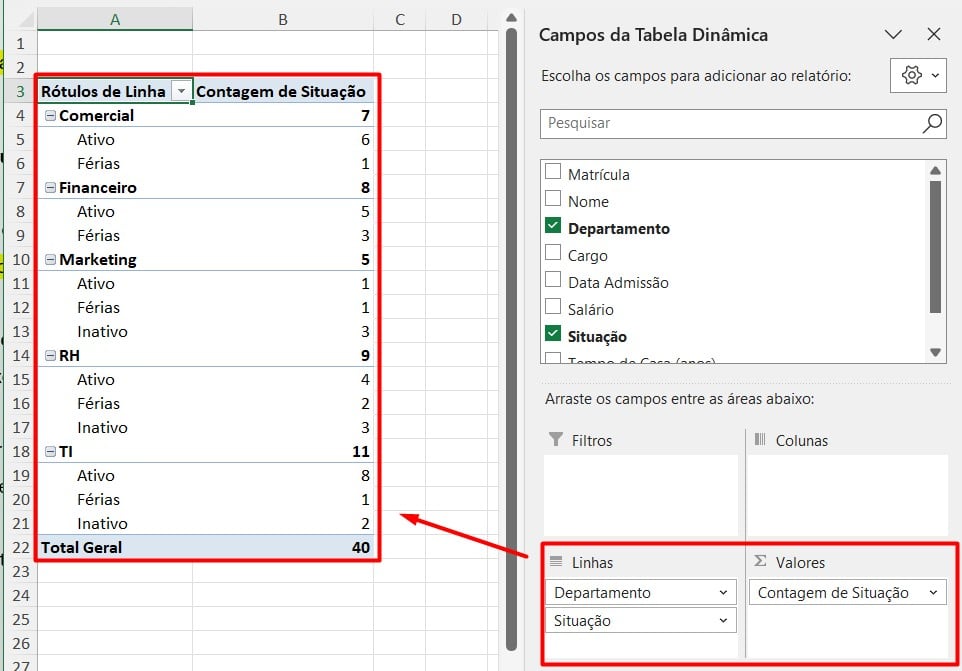The height and width of the screenshot is (671, 962).
Task: Select Inativo row under Marketing
Action: click(102, 332)
